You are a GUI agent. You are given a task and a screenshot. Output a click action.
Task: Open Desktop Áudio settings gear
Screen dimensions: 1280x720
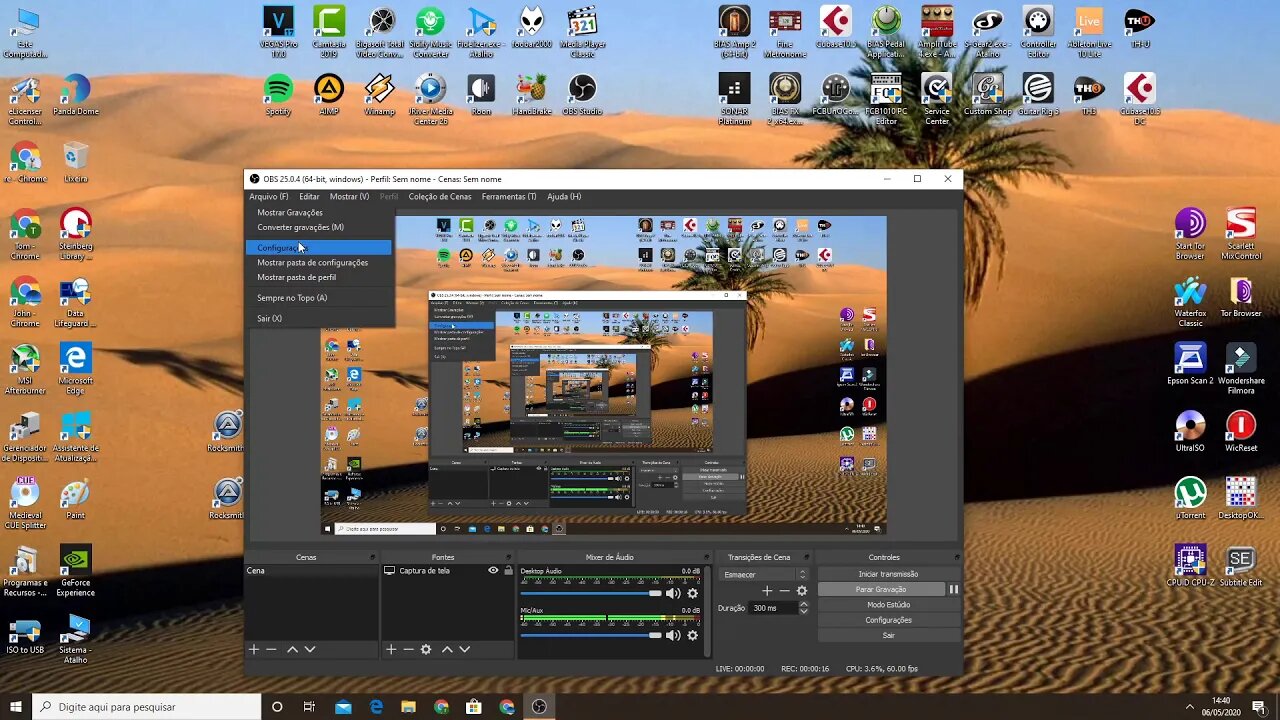[x=692, y=593]
